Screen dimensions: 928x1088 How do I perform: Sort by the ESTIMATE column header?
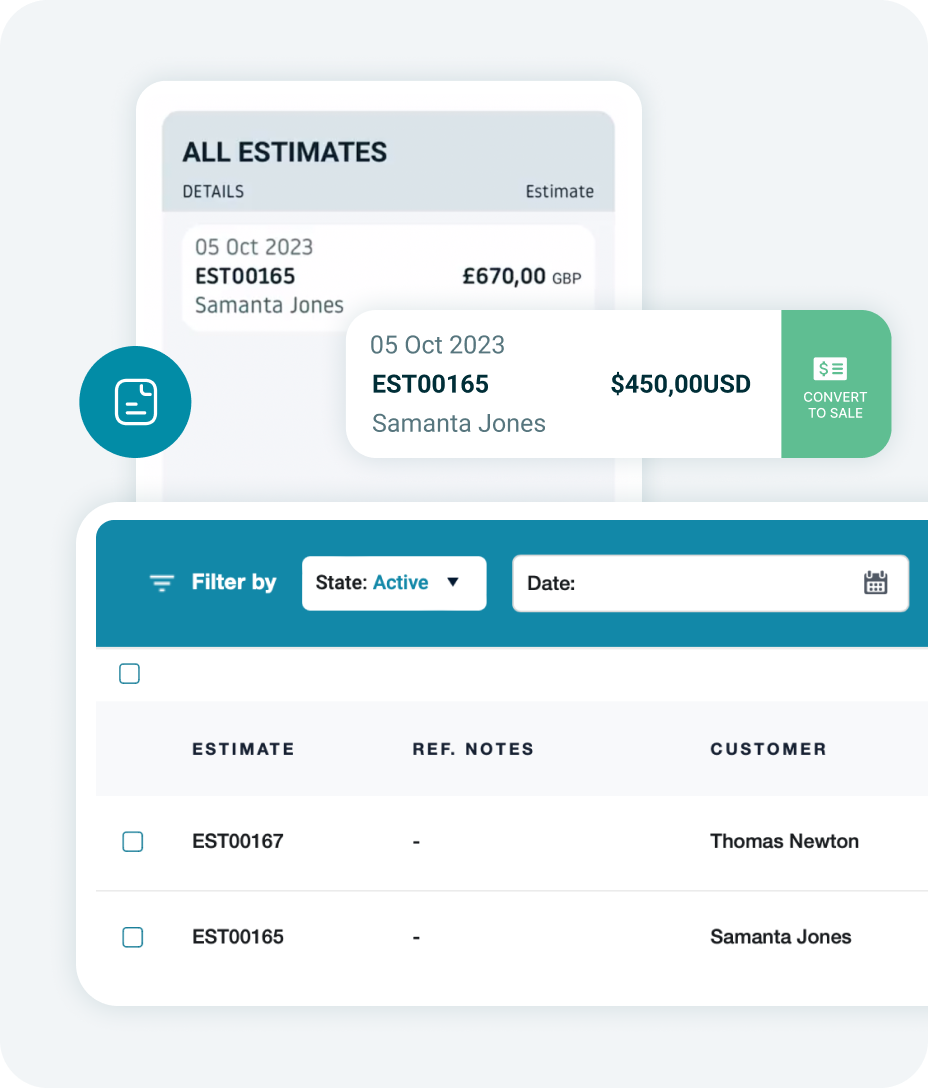click(x=244, y=749)
